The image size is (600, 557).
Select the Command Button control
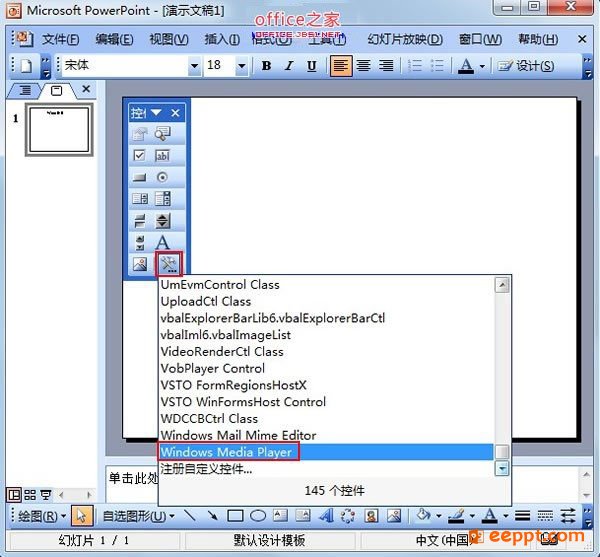(x=139, y=177)
